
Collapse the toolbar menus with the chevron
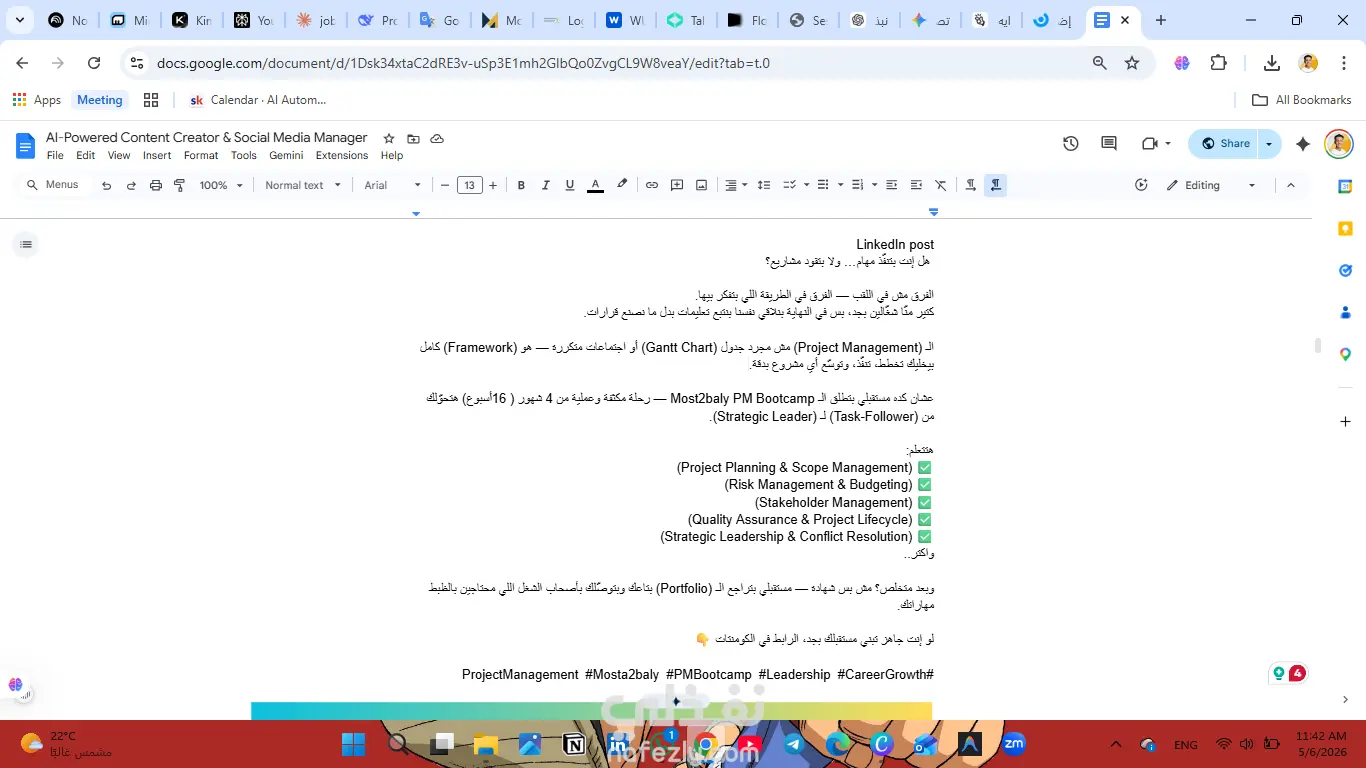point(1290,185)
